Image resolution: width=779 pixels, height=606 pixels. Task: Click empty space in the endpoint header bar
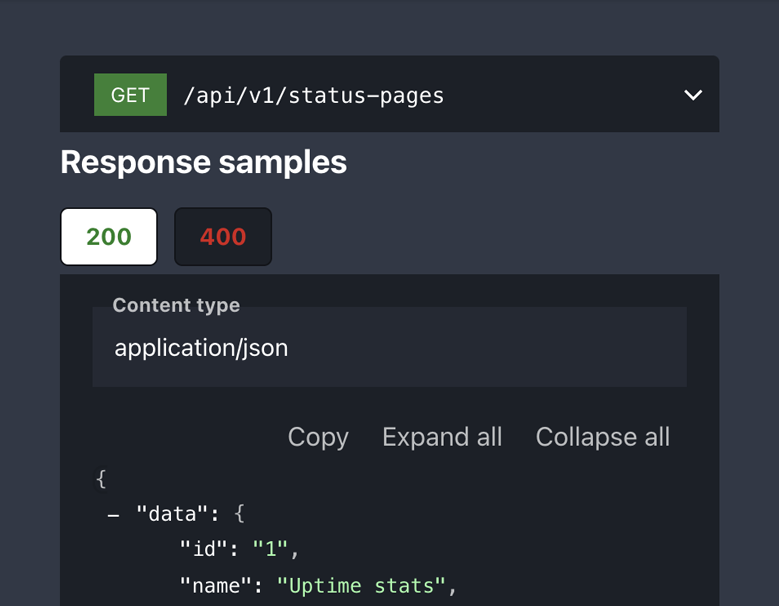click(560, 95)
